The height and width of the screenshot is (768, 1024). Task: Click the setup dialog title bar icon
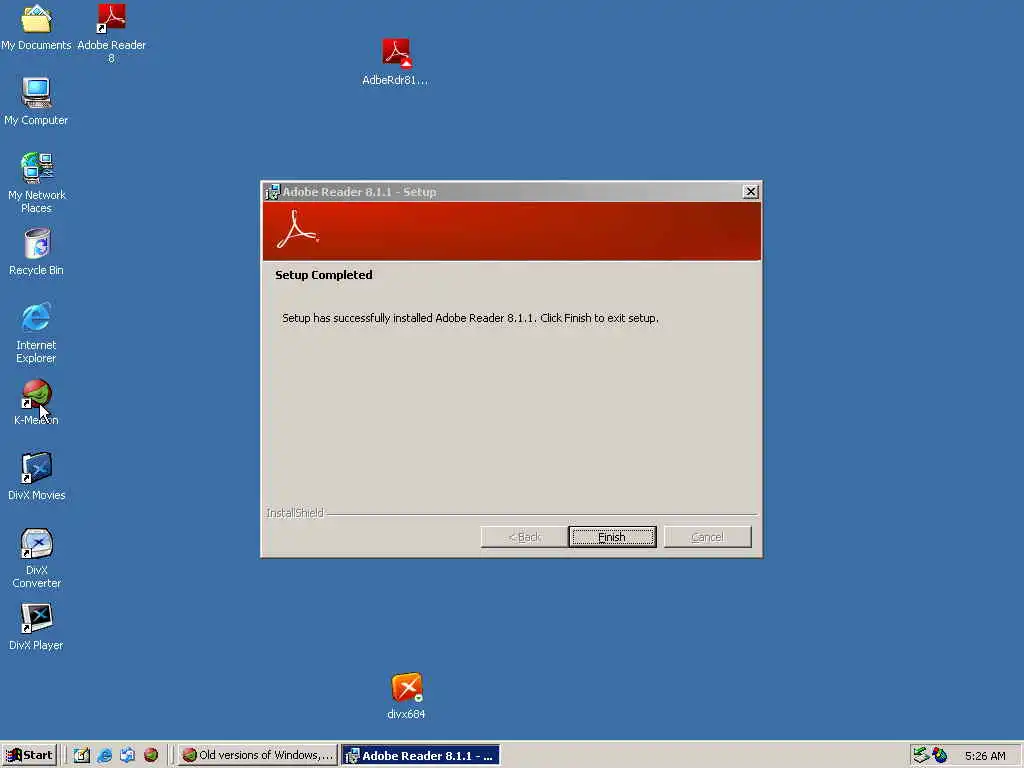click(x=272, y=191)
